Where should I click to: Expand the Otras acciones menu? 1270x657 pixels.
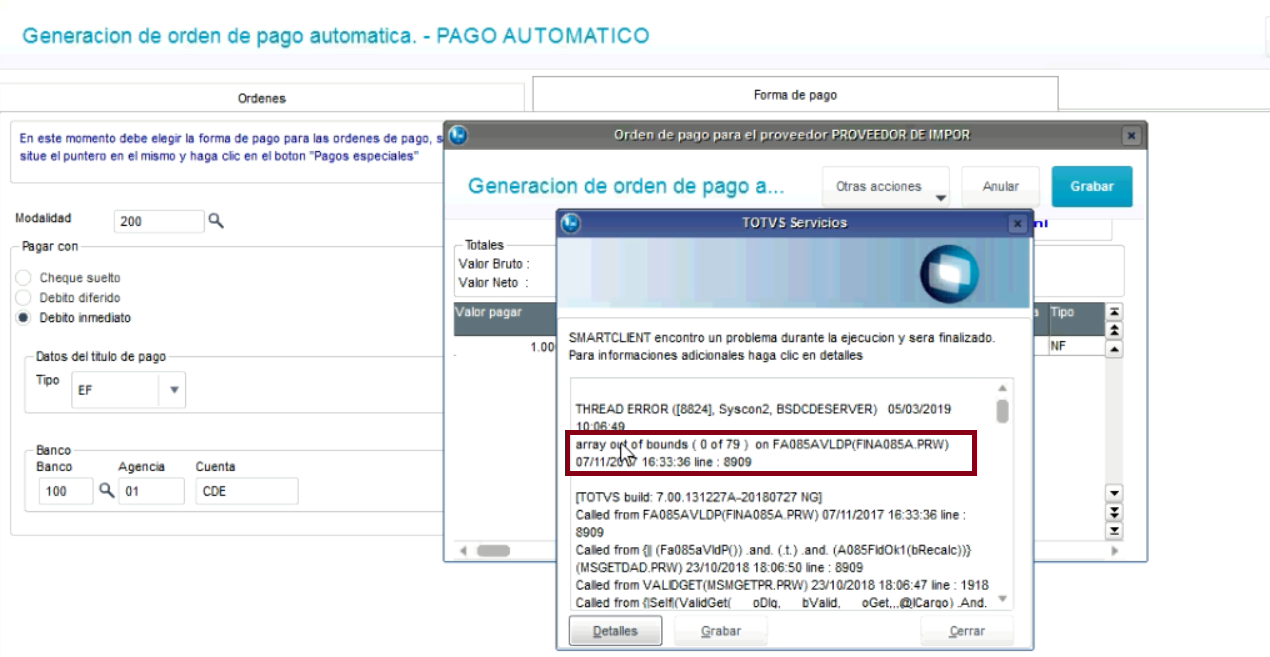pos(885,187)
